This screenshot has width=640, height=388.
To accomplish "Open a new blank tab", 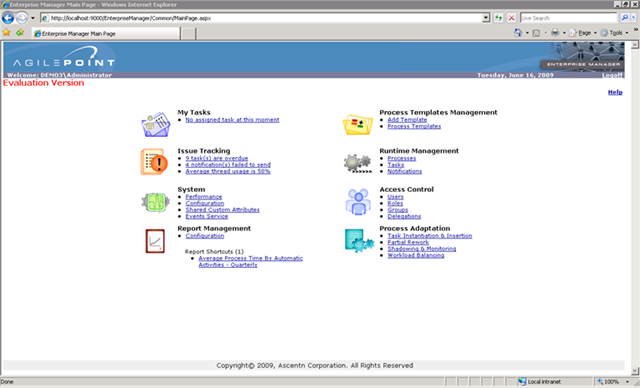I will pos(188,33).
